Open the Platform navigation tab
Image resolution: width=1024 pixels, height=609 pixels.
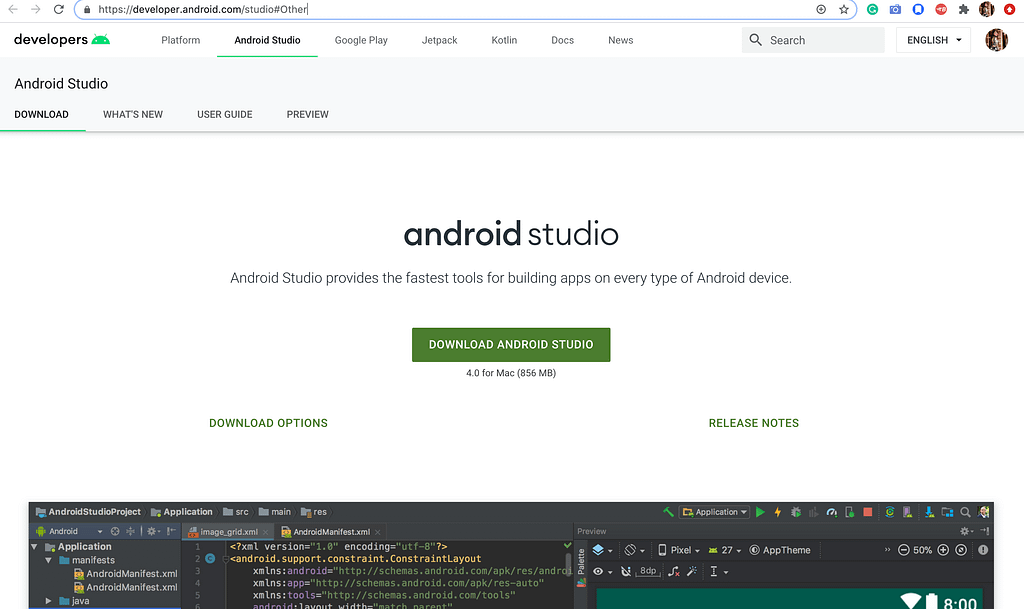pos(181,40)
